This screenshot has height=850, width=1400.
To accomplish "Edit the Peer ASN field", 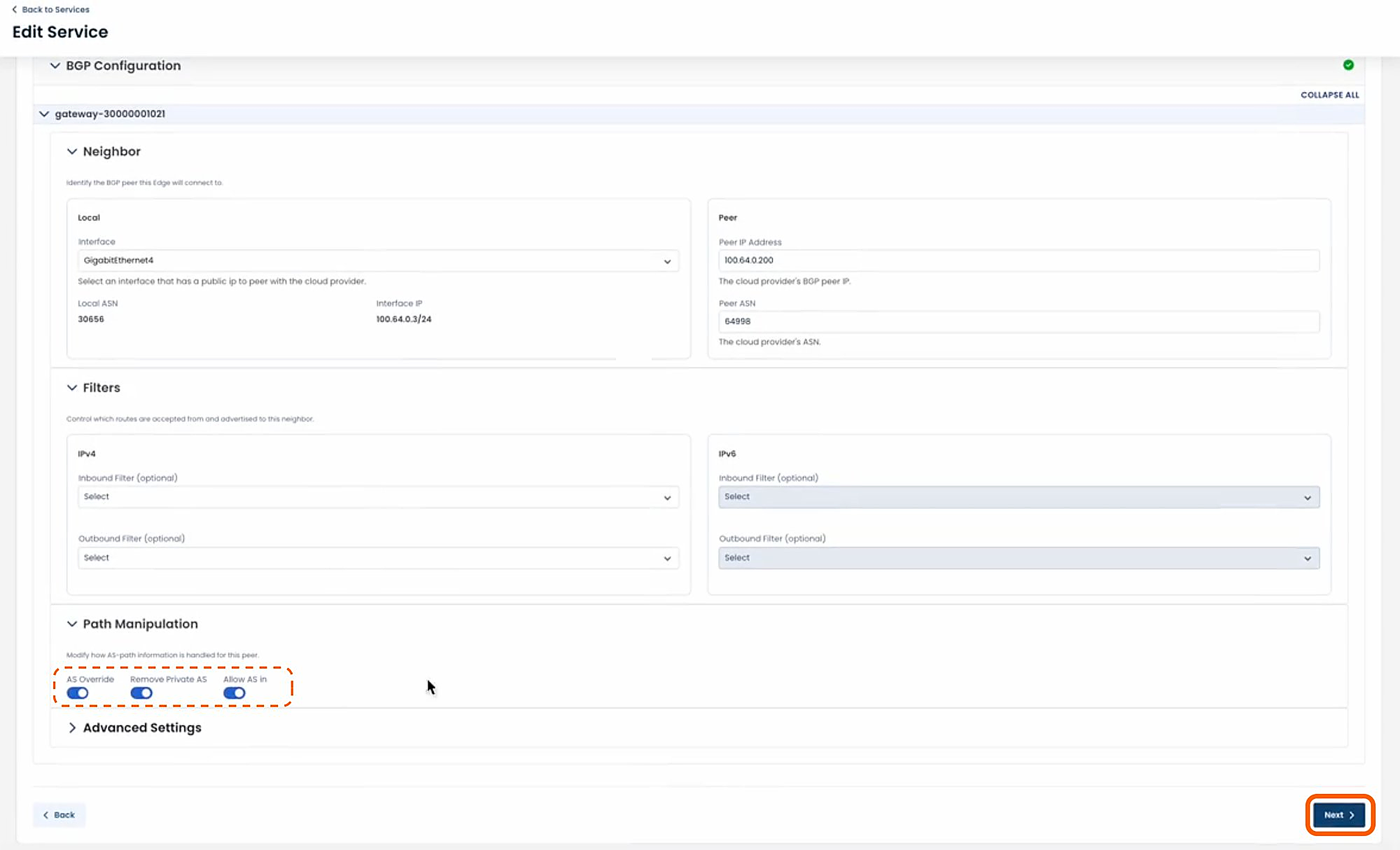I will (x=1019, y=322).
